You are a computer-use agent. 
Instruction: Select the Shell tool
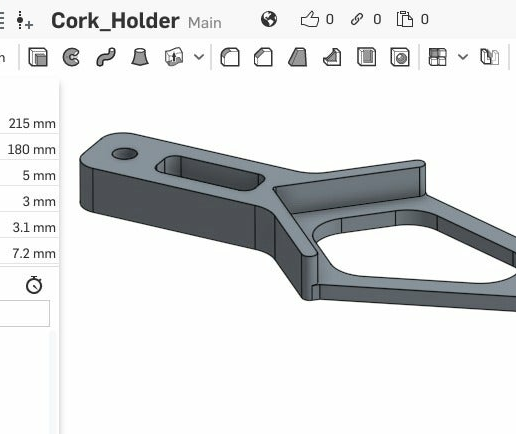(366, 57)
